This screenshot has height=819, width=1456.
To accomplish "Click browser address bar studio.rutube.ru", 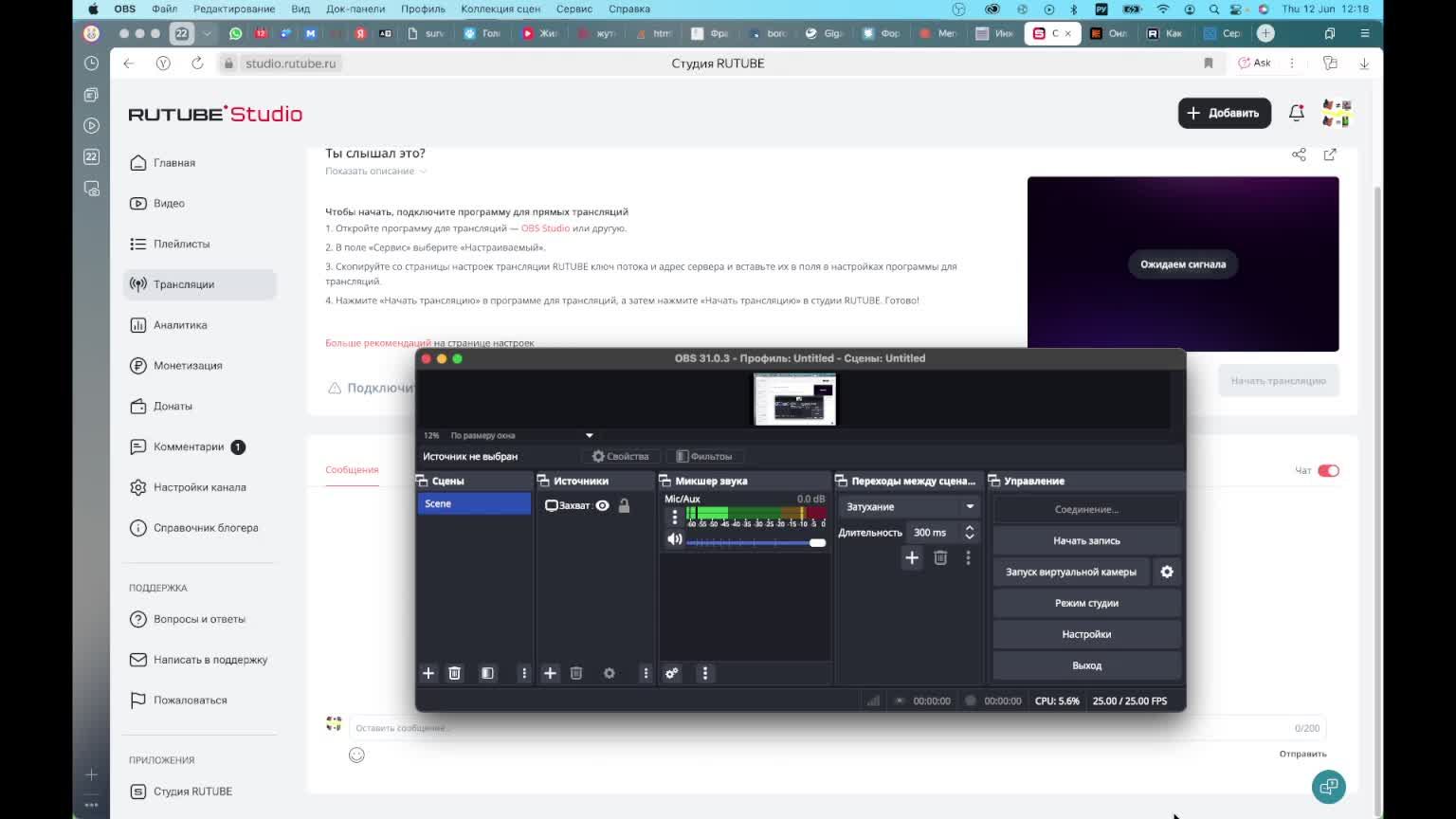I will tap(290, 64).
